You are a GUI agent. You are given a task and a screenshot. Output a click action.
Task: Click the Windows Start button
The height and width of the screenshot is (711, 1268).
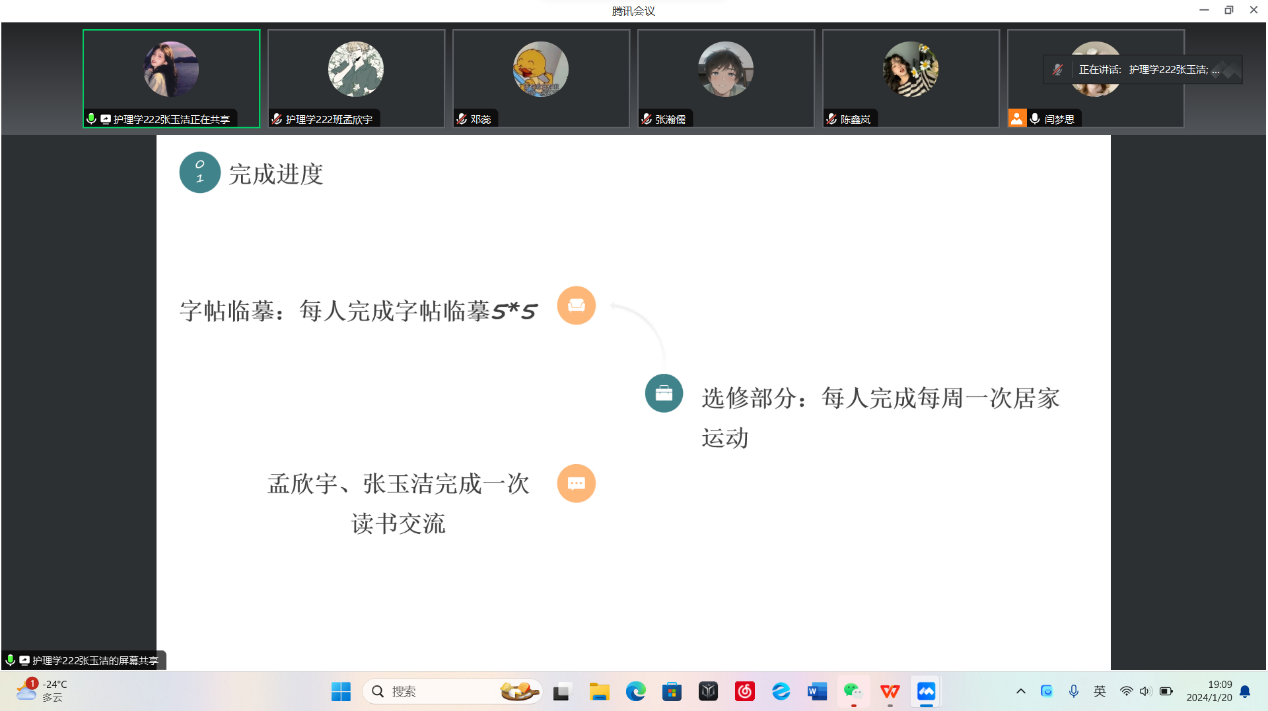pyautogui.click(x=341, y=691)
